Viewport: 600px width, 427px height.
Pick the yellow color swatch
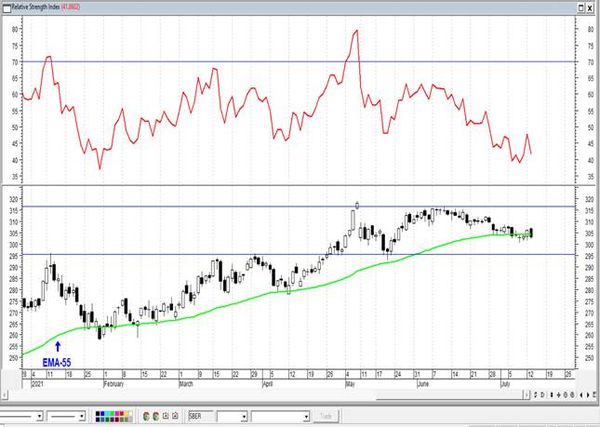click(127, 414)
